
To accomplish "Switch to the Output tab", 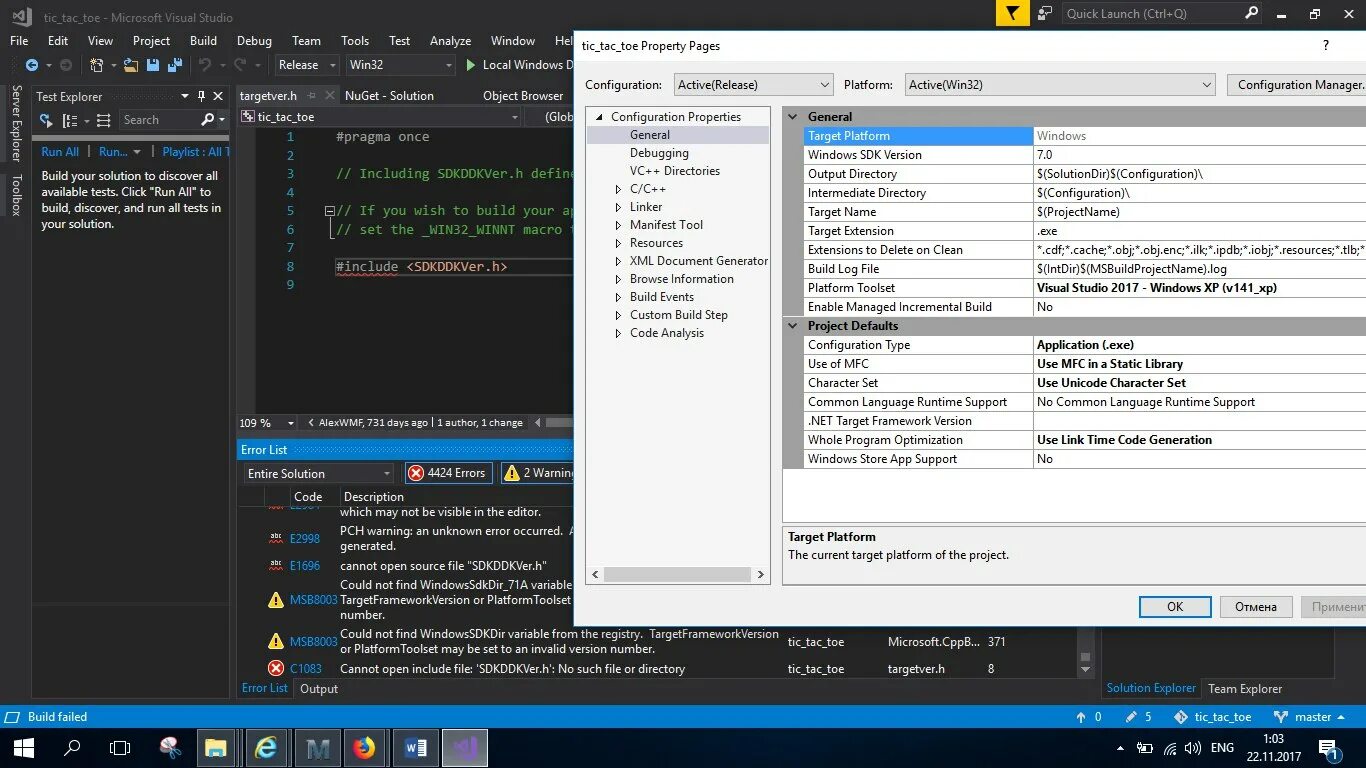I will tap(319, 688).
